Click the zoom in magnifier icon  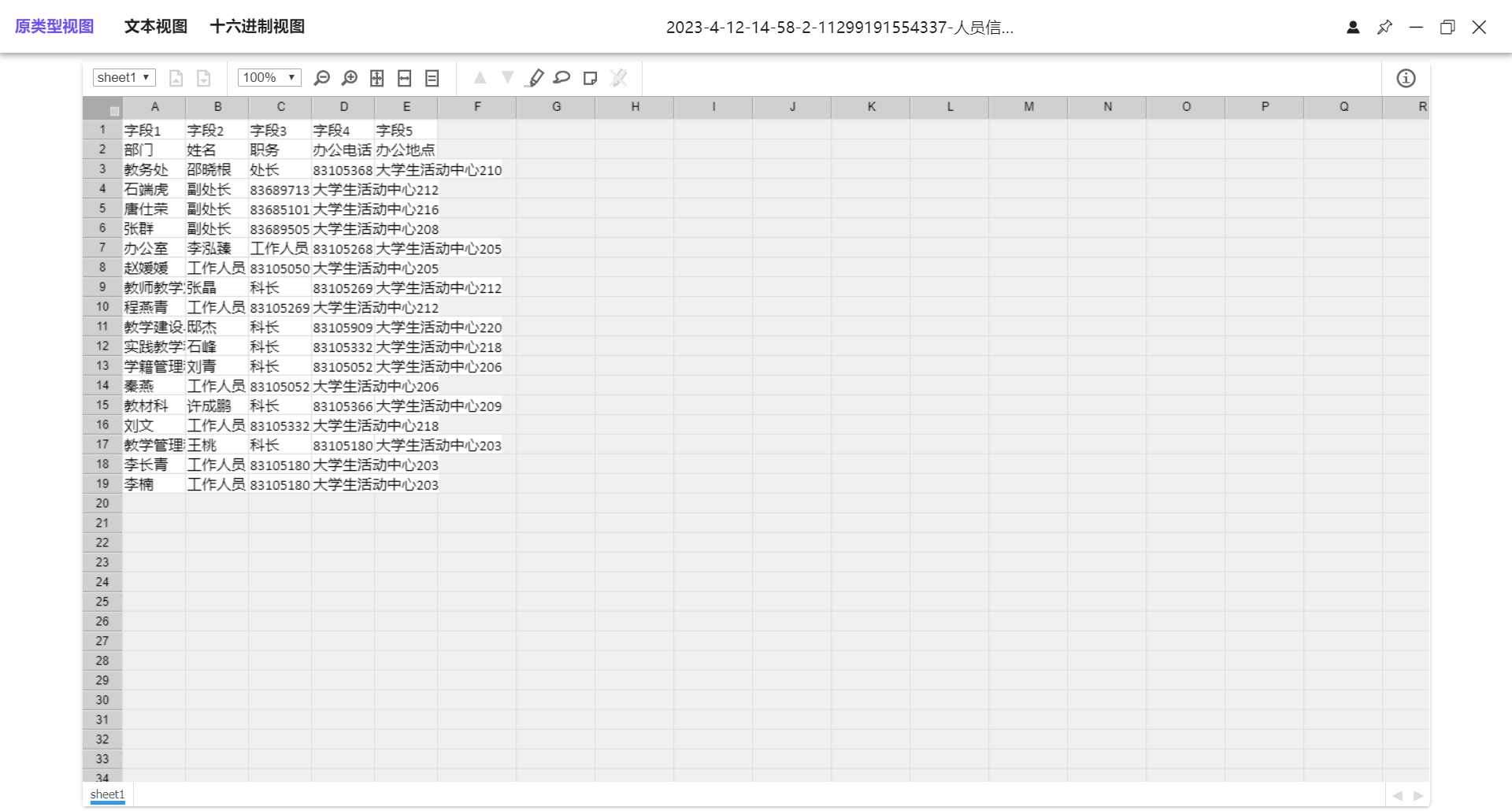349,78
